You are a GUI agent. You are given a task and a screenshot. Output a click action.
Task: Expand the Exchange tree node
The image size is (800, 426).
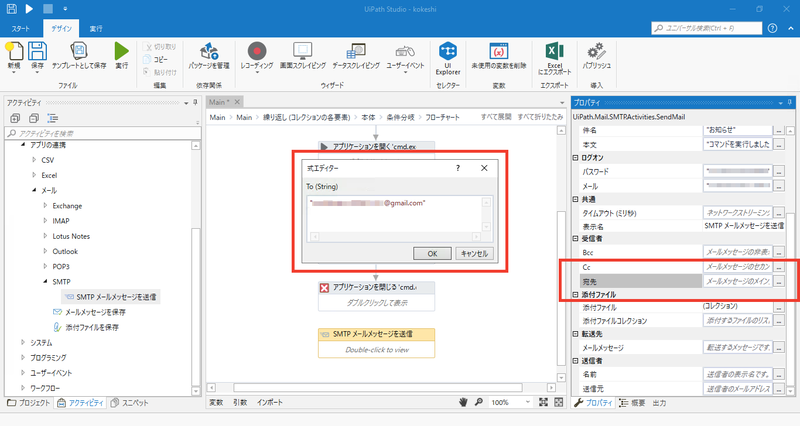pos(45,206)
